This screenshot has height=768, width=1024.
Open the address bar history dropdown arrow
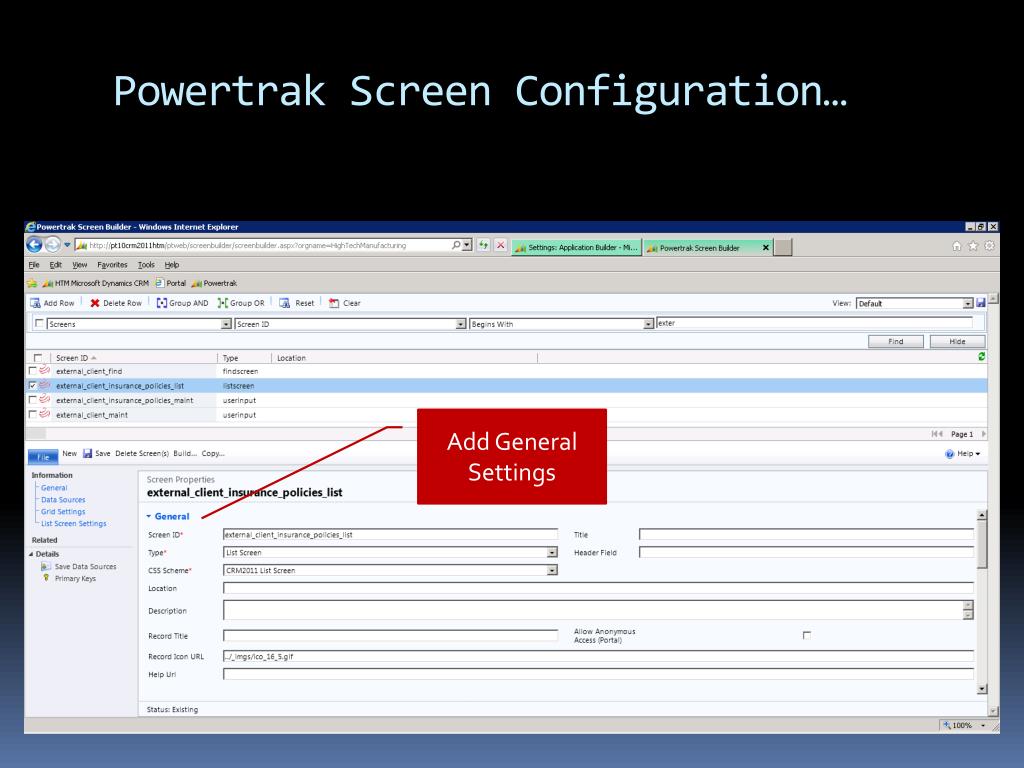(467, 245)
